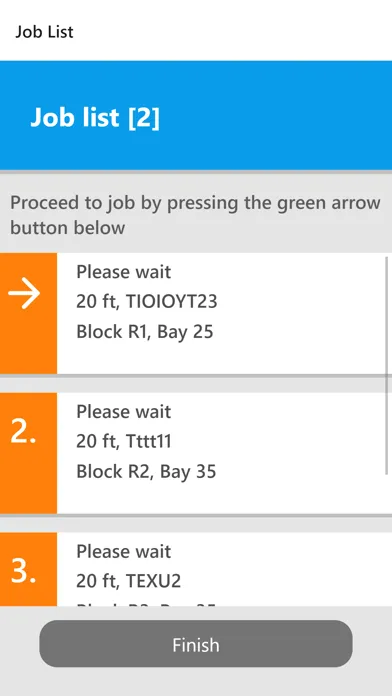
Task: Select the 'Block R2, Bay 35' location line
Action: pyautogui.click(x=146, y=471)
